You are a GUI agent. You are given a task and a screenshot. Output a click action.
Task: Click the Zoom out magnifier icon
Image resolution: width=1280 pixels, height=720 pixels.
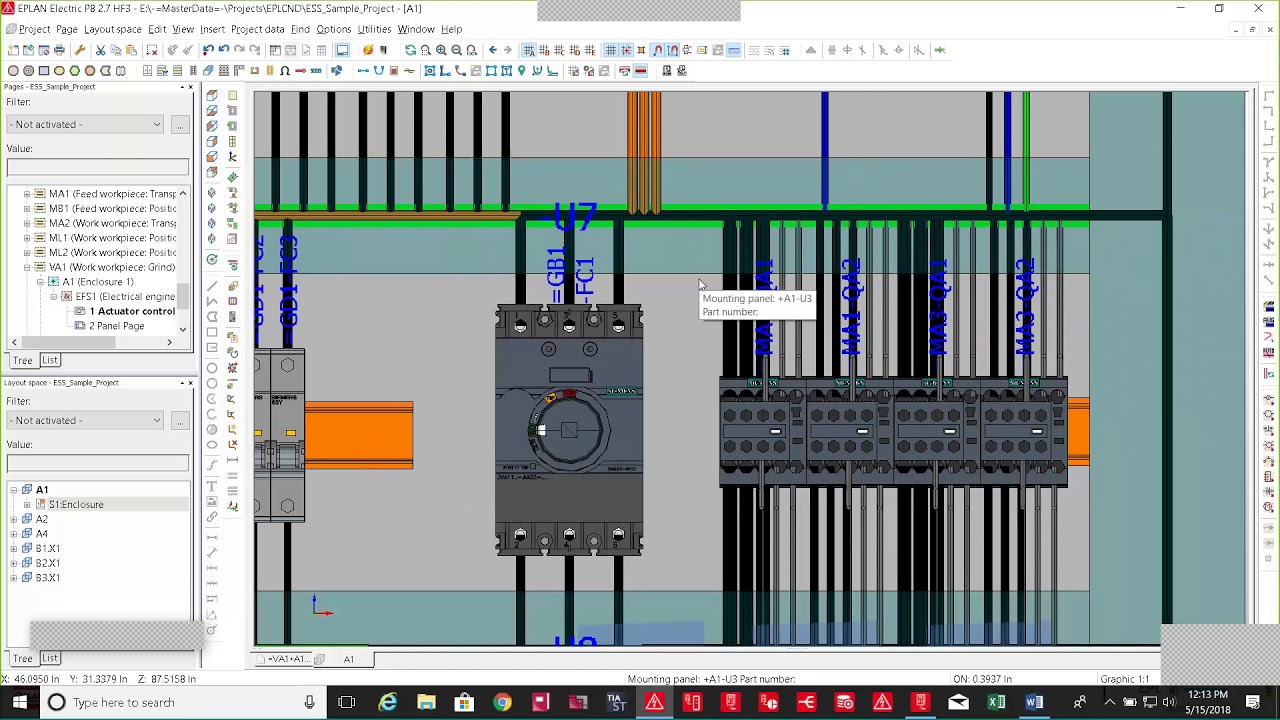[456, 50]
